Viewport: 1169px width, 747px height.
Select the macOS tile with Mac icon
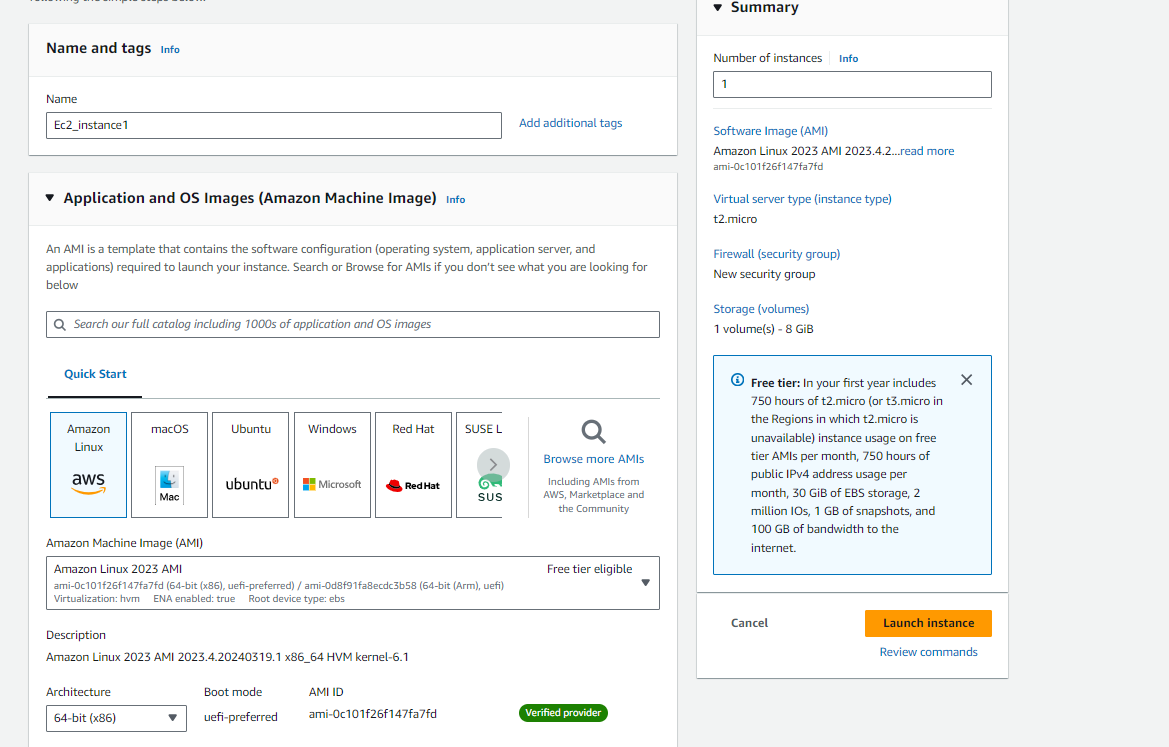(x=169, y=464)
